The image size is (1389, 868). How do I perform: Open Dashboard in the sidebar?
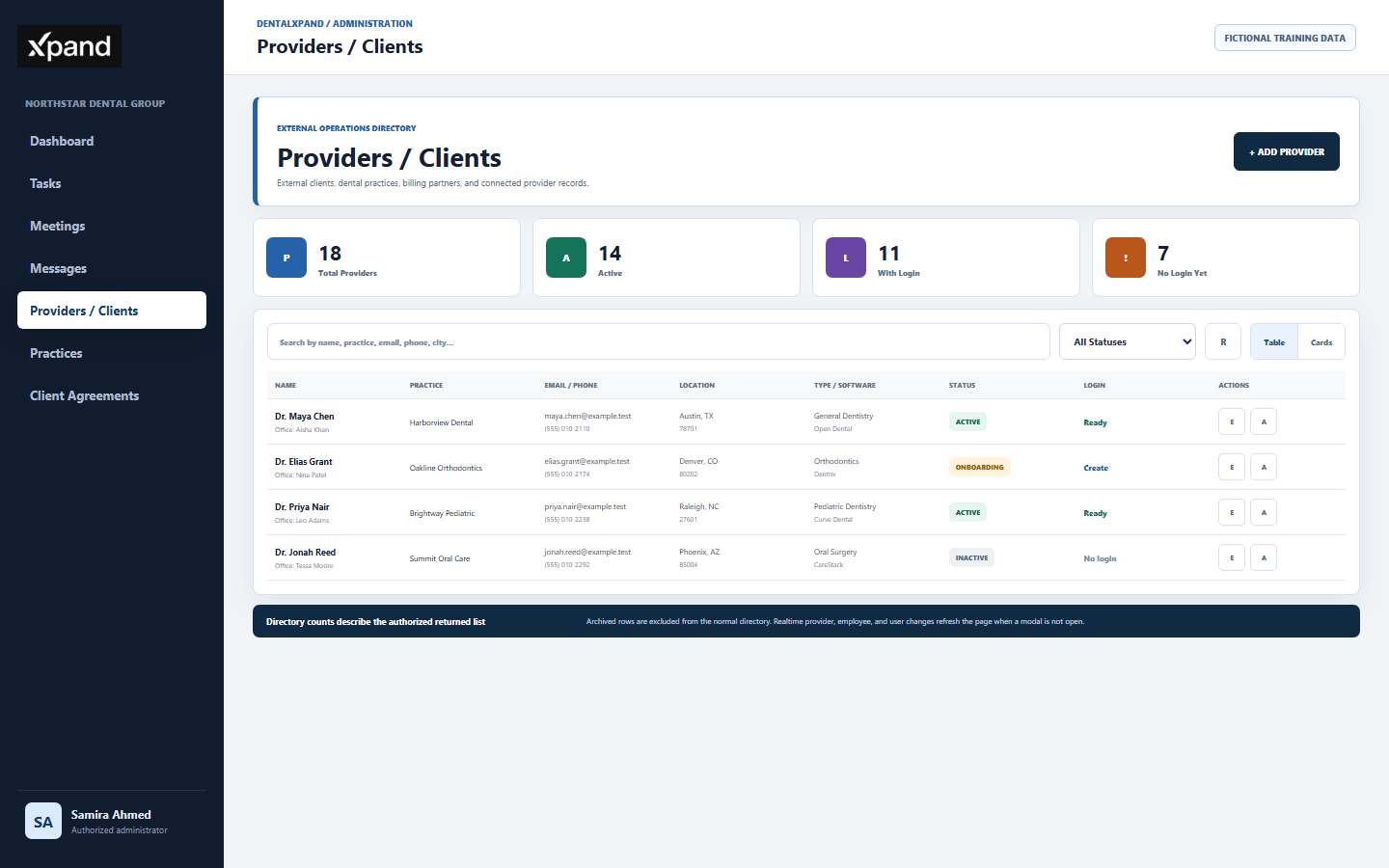click(112, 141)
